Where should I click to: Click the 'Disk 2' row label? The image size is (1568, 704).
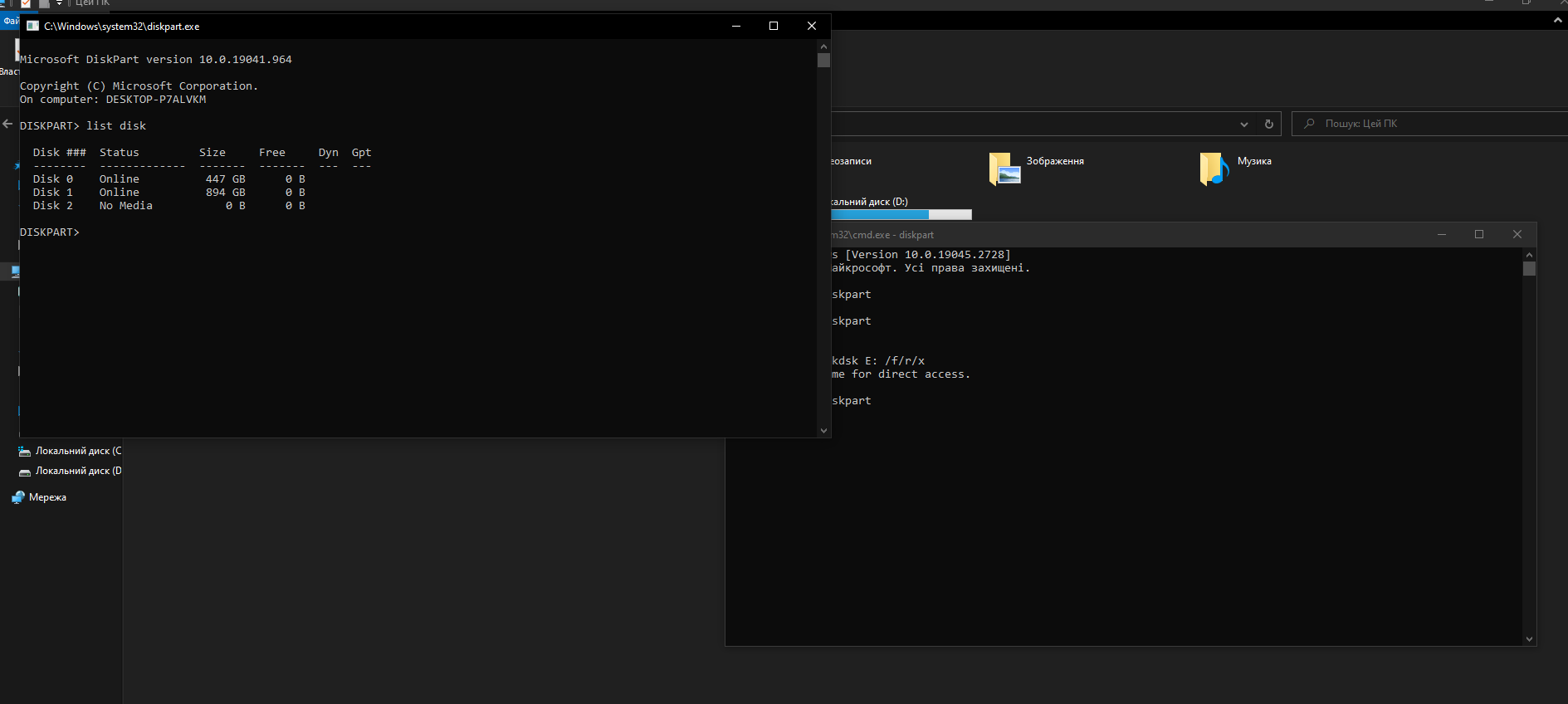(x=53, y=206)
